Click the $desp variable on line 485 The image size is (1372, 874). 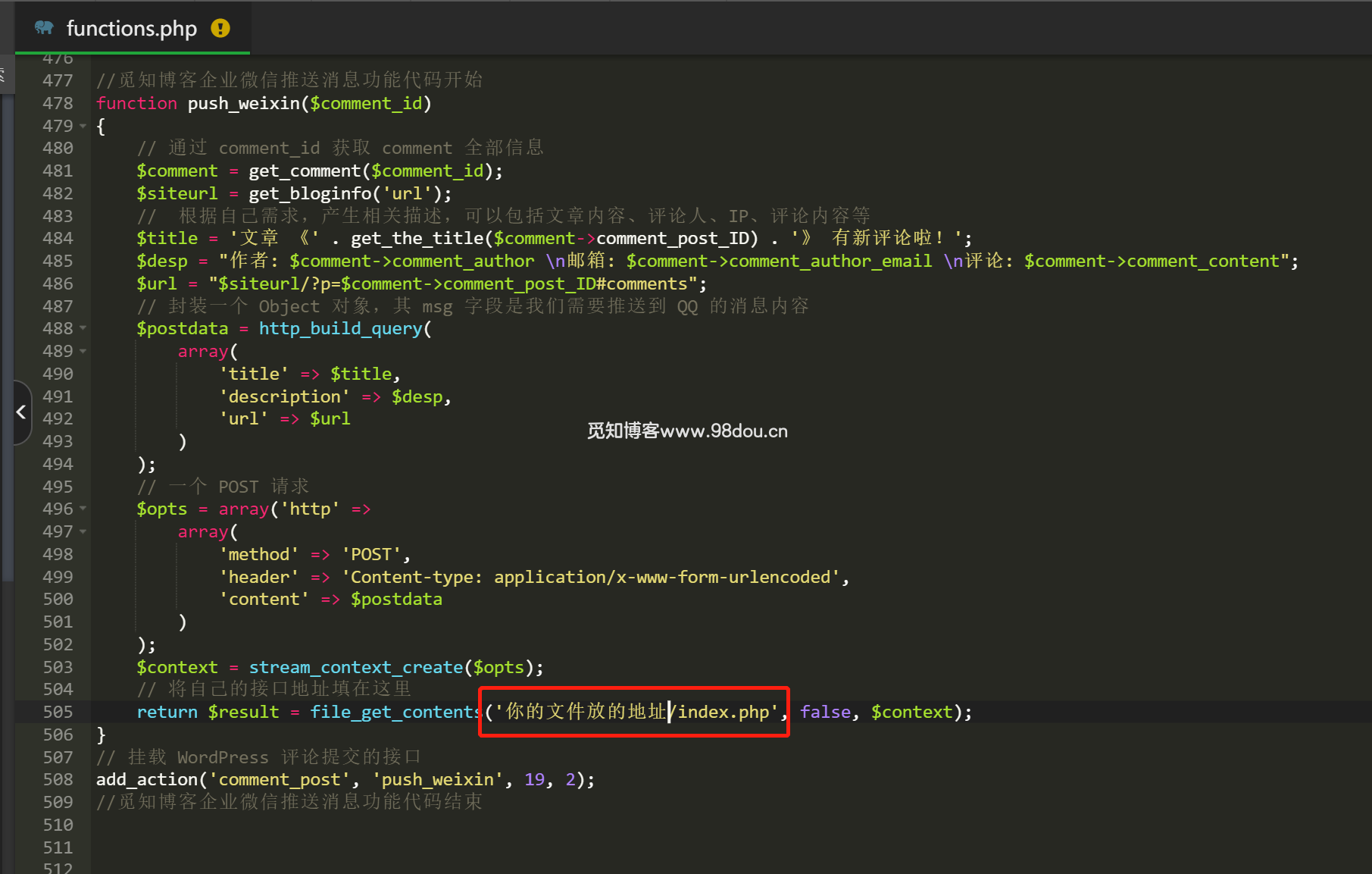(162, 262)
